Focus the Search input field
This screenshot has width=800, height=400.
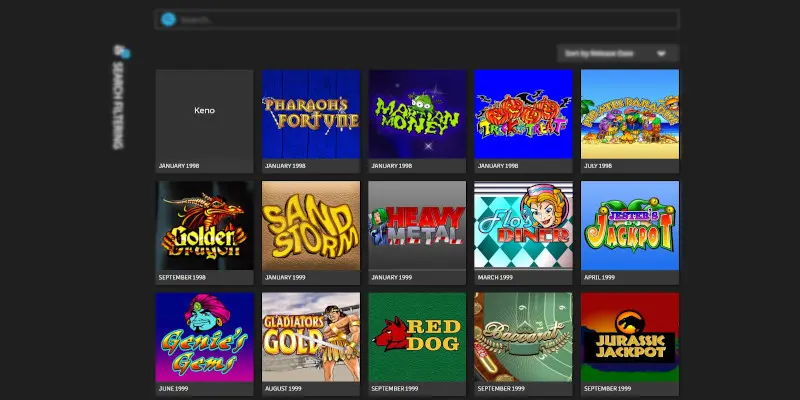[417, 20]
